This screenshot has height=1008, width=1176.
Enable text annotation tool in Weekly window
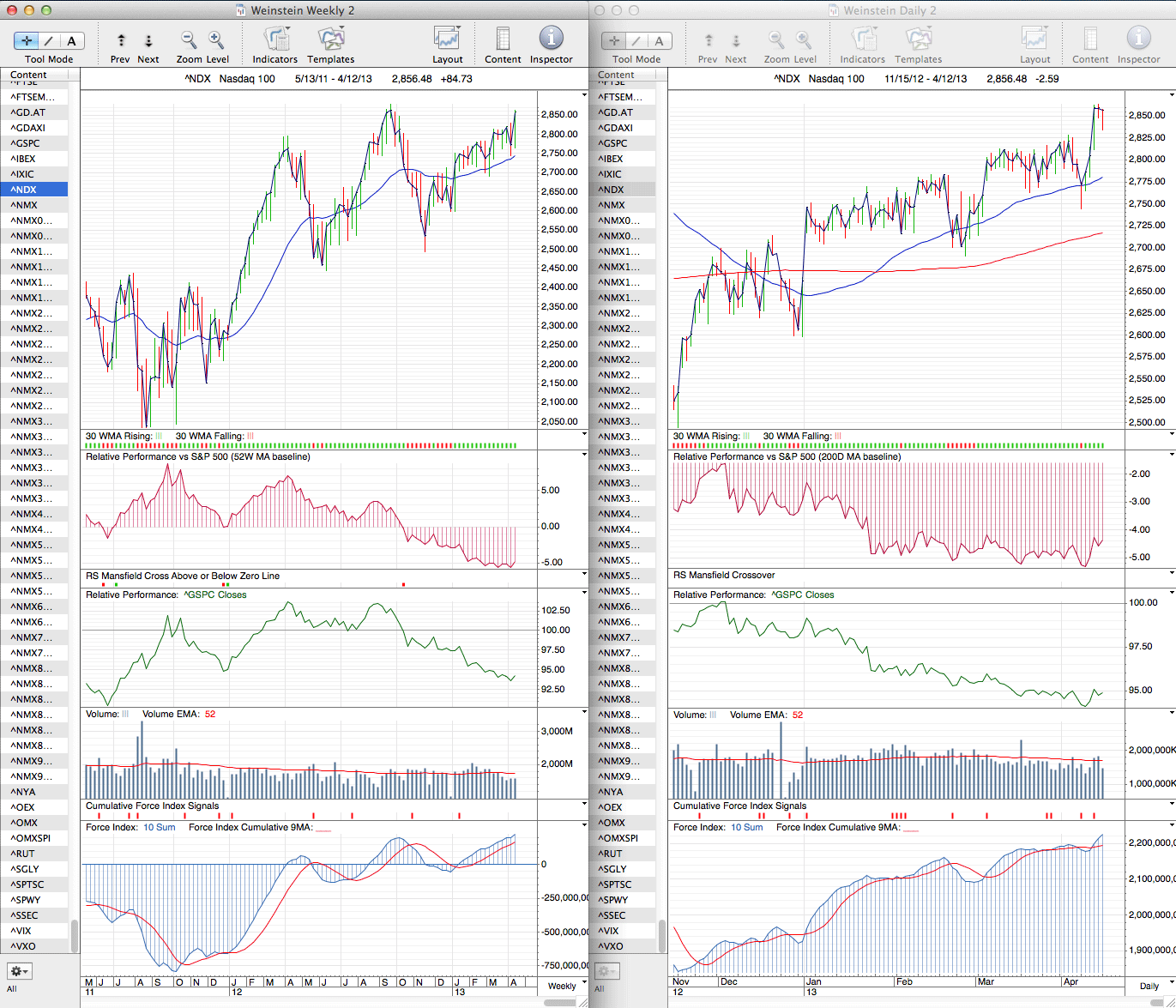click(71, 40)
